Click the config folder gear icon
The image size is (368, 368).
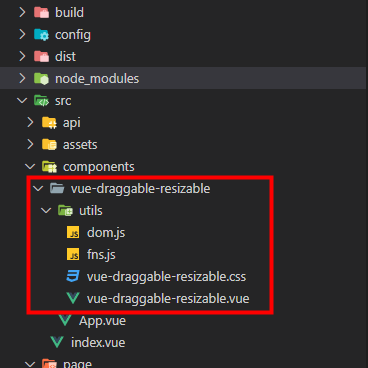42,35
